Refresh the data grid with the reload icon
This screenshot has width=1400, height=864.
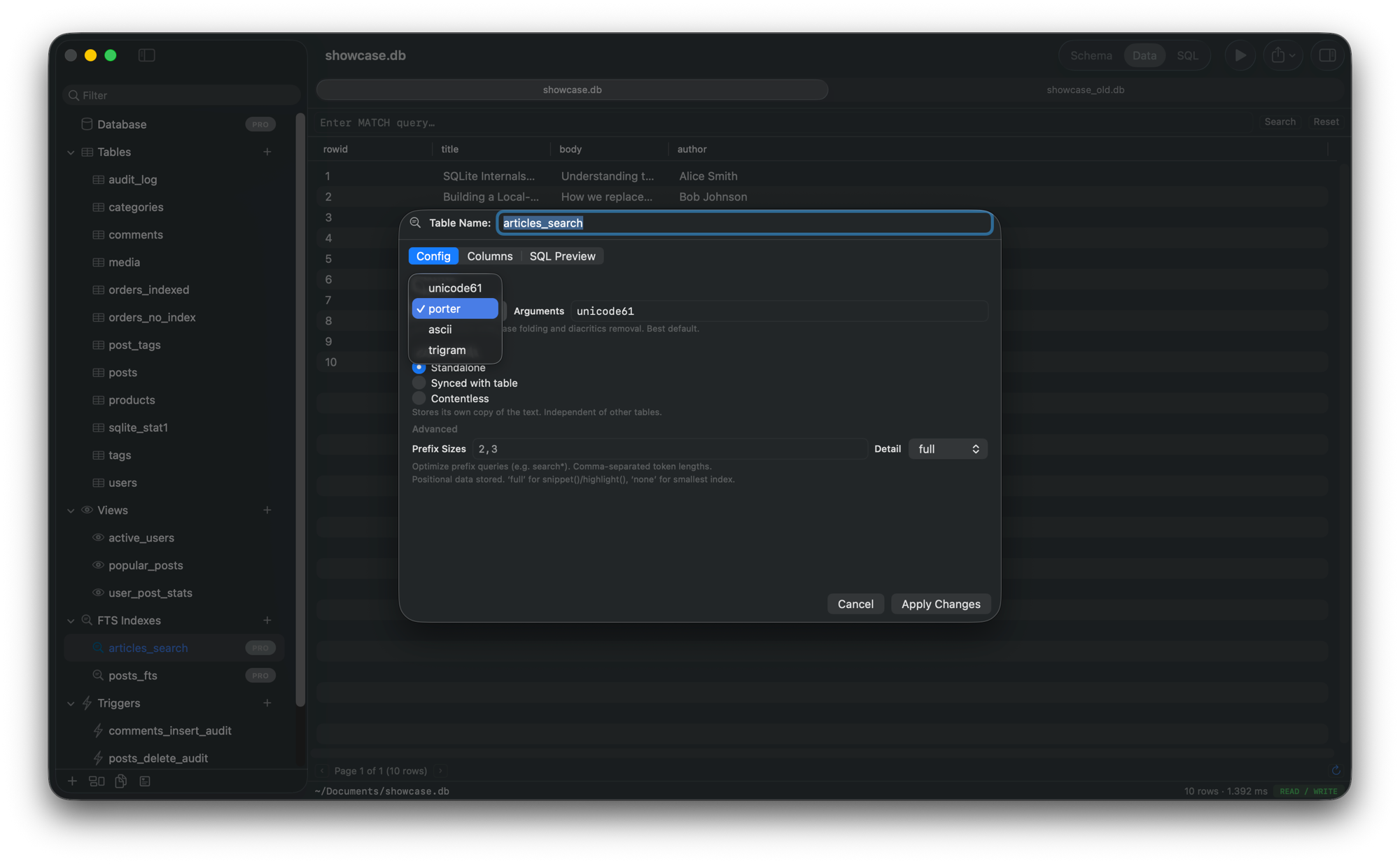point(1336,770)
